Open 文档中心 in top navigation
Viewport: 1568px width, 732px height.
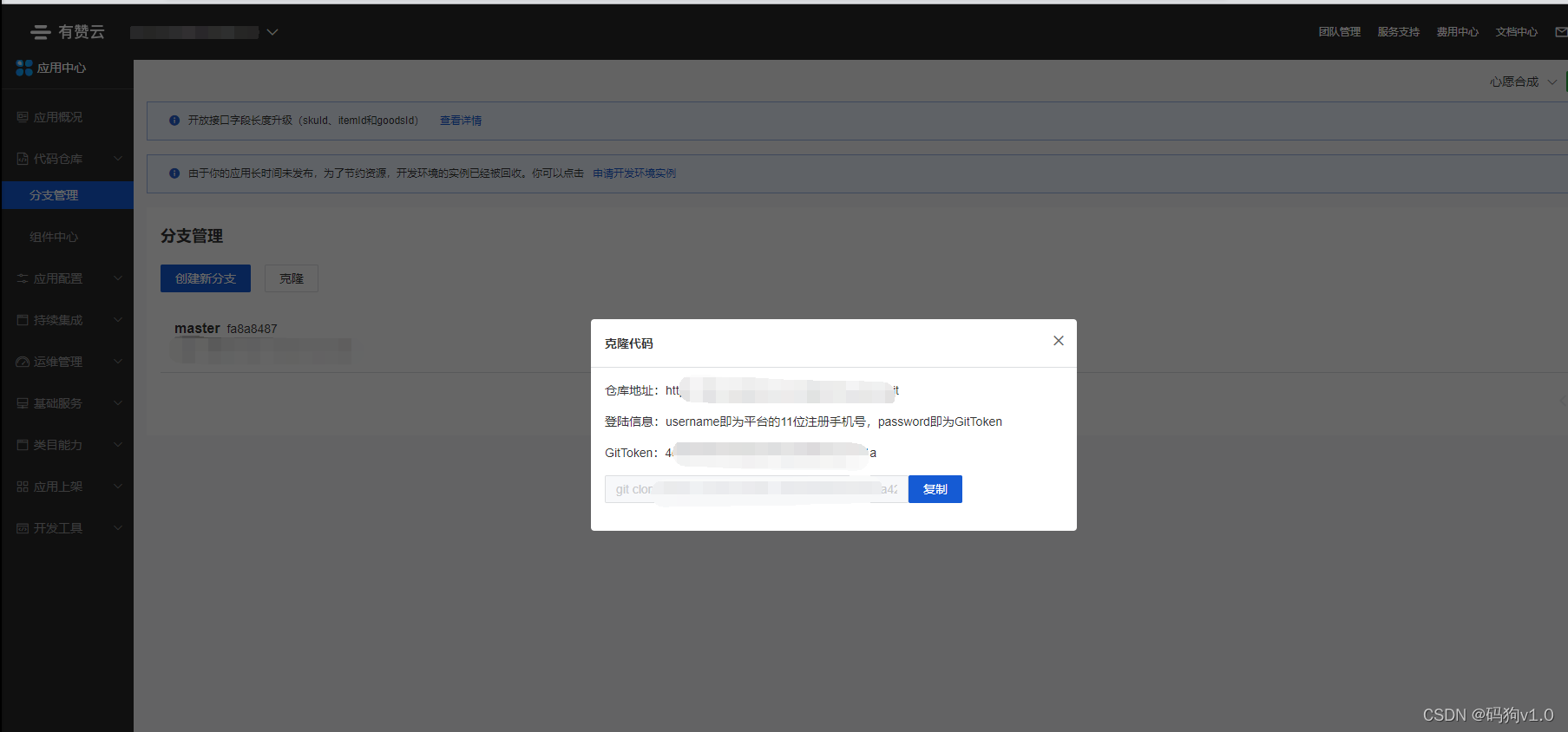(1517, 32)
